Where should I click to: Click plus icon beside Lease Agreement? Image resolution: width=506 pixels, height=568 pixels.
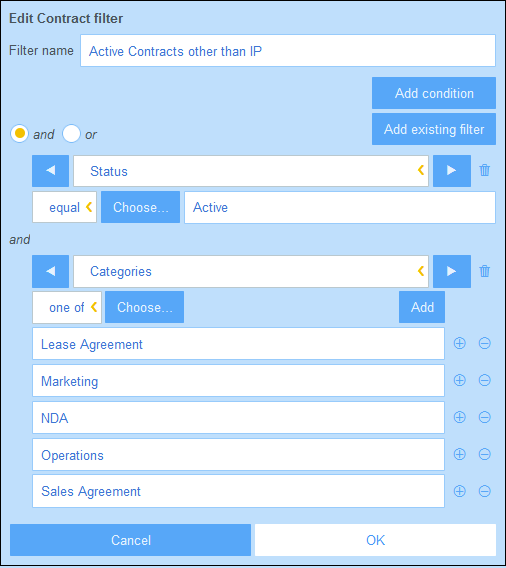(x=460, y=343)
